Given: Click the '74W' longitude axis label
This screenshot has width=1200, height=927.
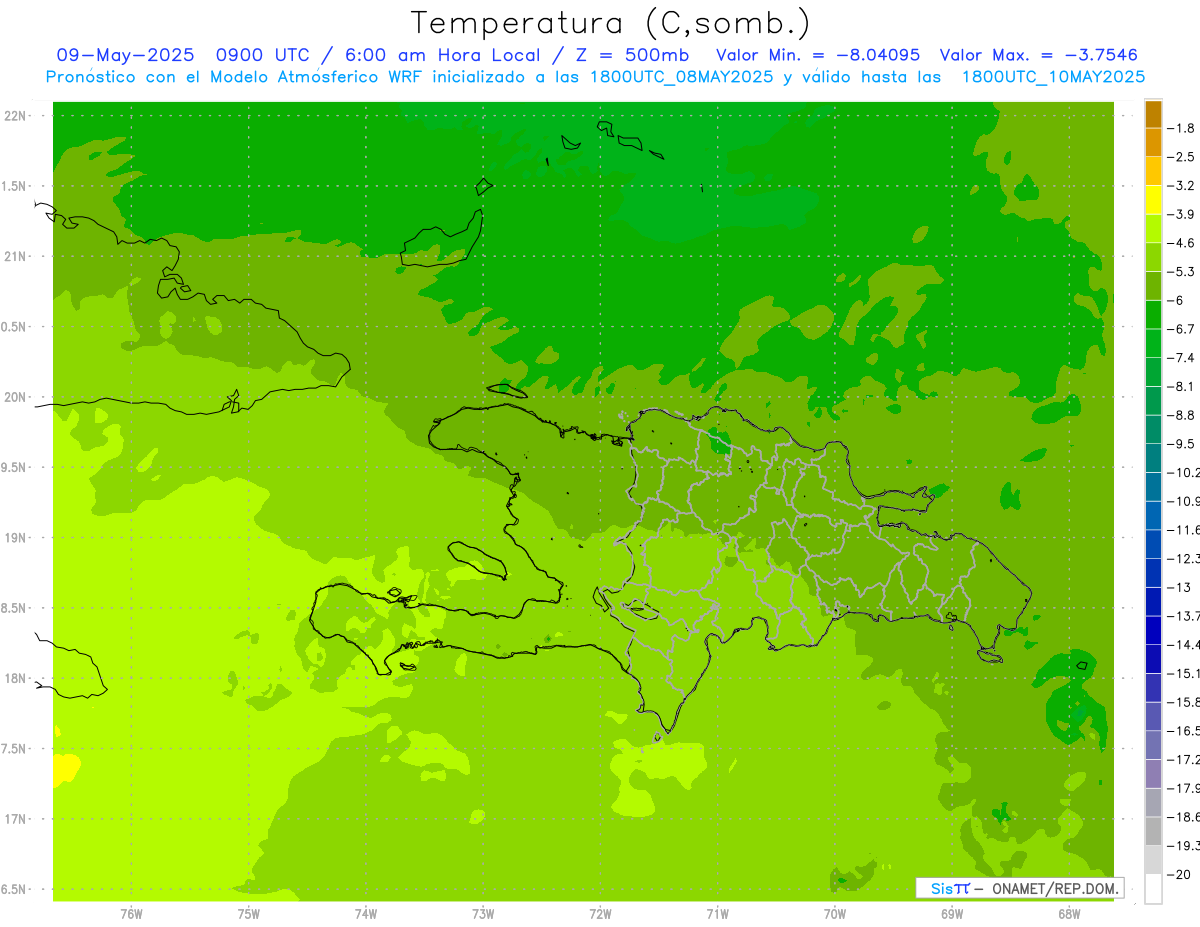Looking at the screenshot, I should click(x=365, y=913).
